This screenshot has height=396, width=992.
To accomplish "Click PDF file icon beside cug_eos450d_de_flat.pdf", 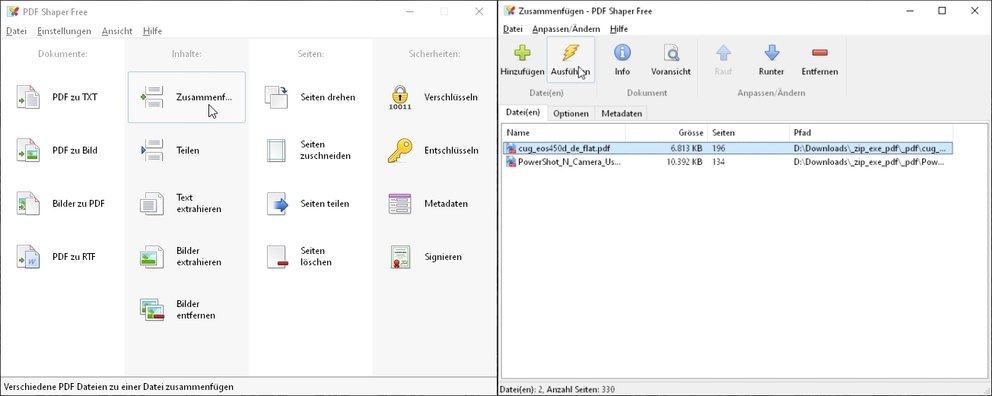I will click(x=511, y=149).
